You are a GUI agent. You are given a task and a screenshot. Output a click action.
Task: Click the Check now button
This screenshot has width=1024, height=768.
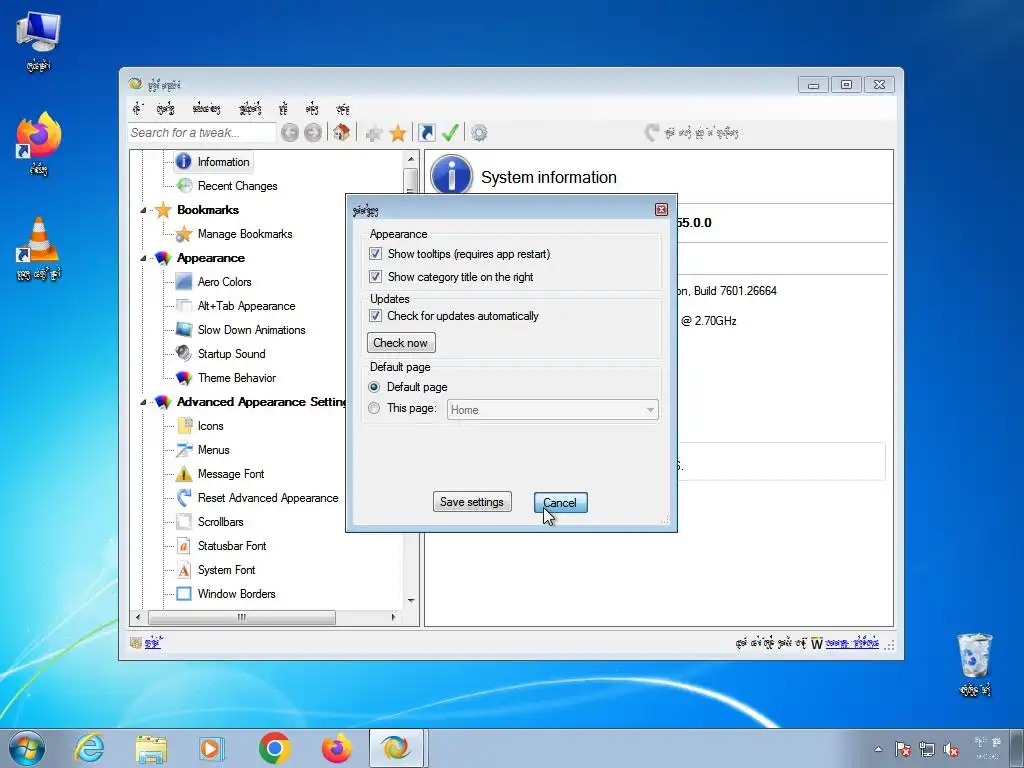pos(401,343)
